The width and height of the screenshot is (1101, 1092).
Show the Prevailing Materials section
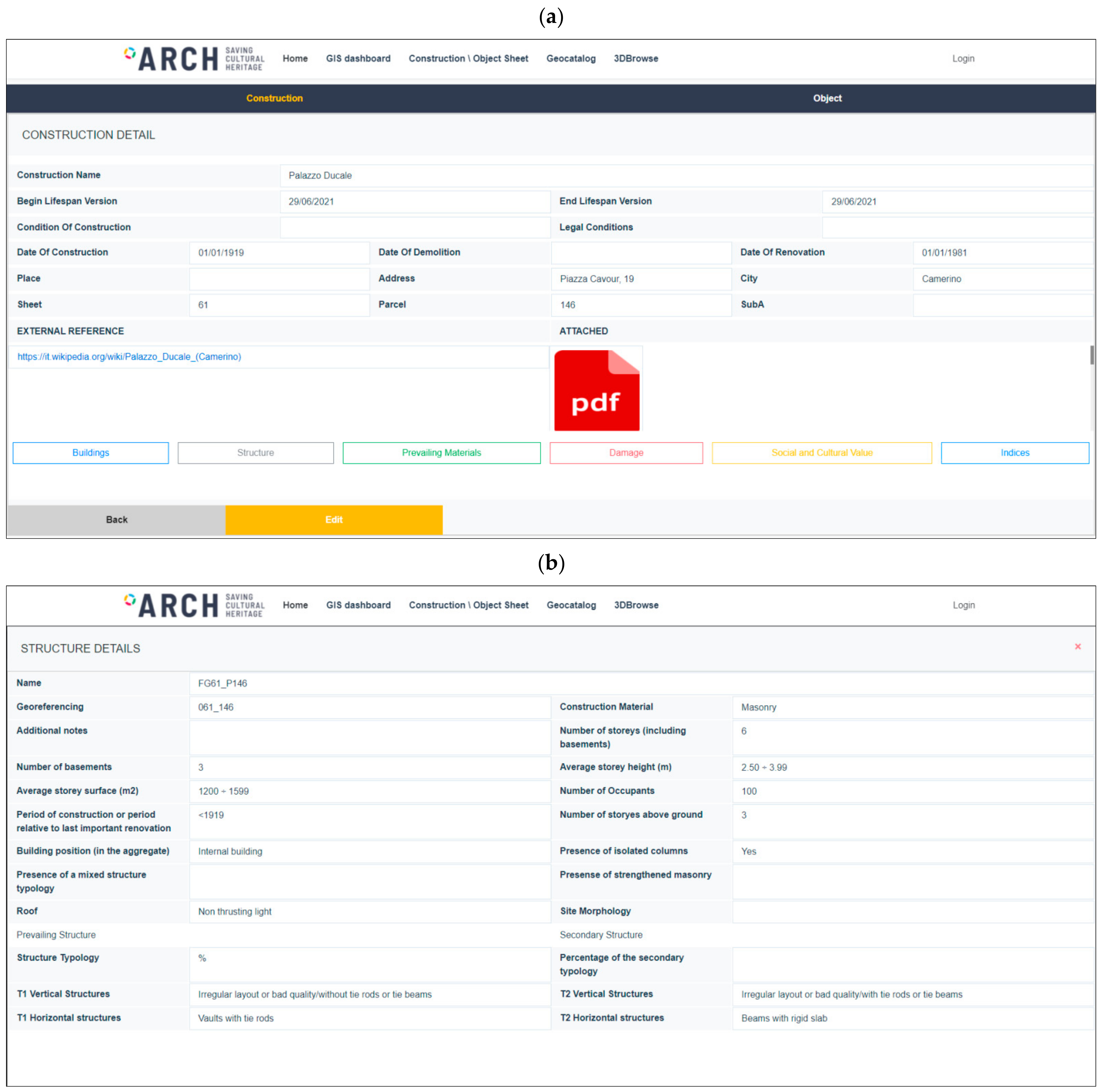click(x=441, y=453)
